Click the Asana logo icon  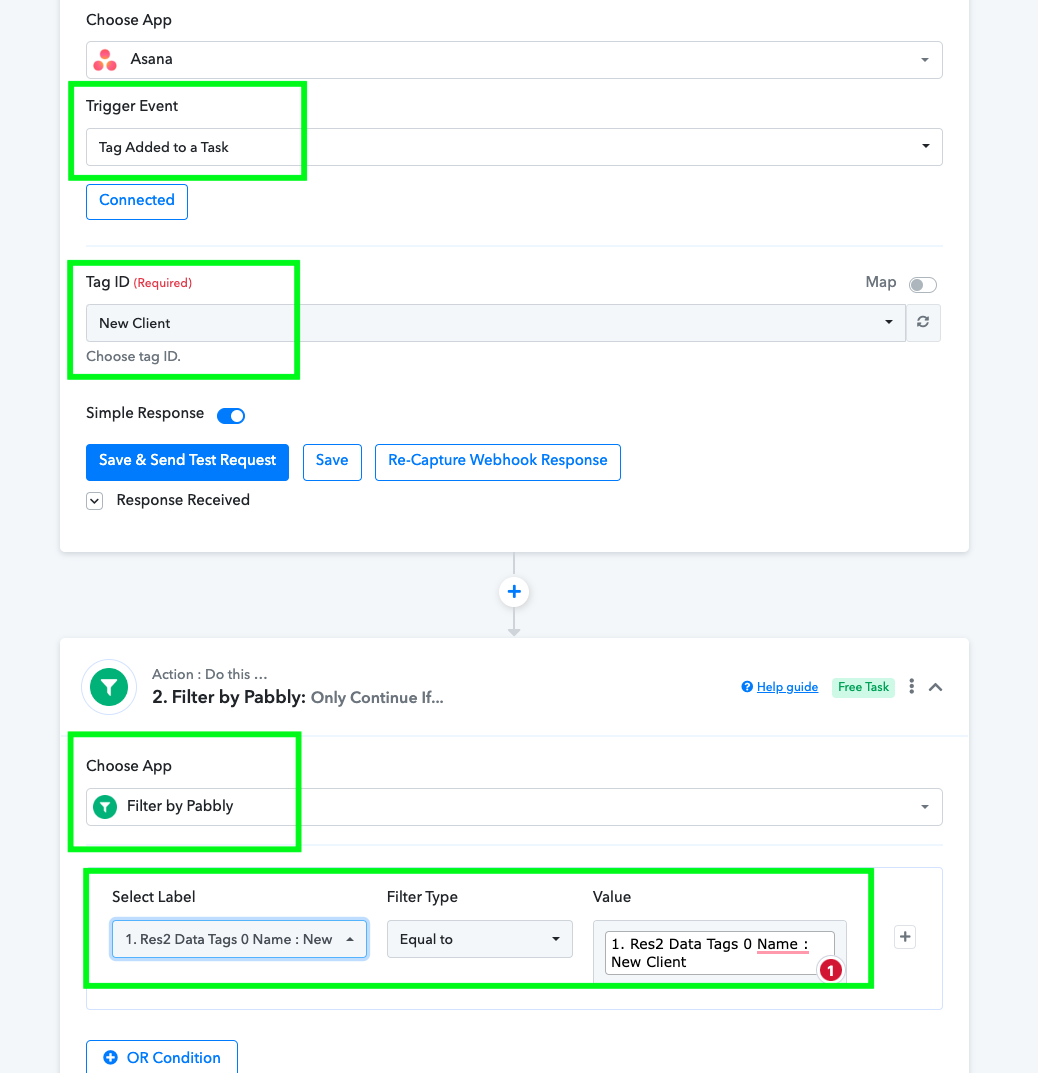(105, 60)
